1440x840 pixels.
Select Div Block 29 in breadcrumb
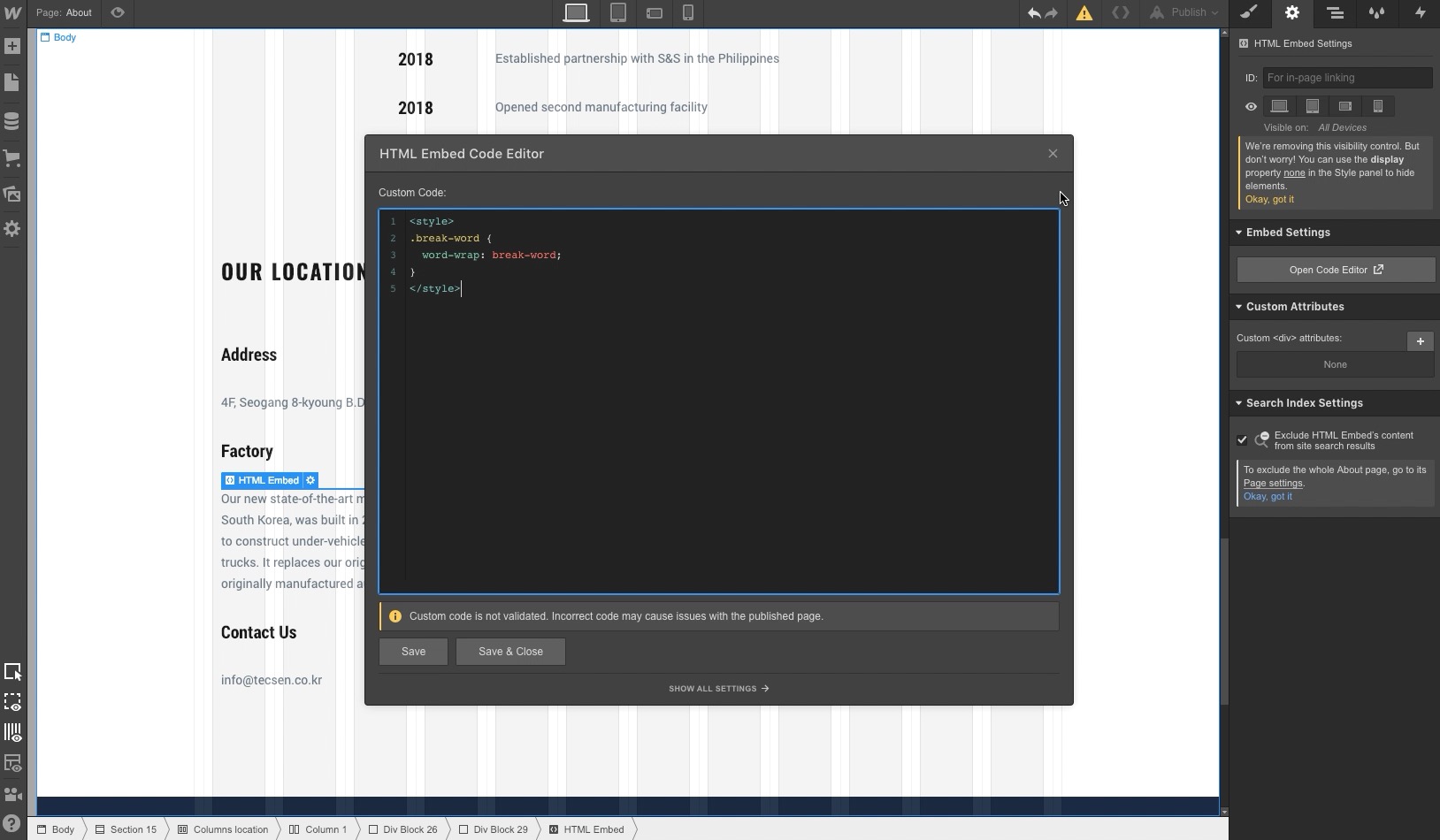coord(500,829)
